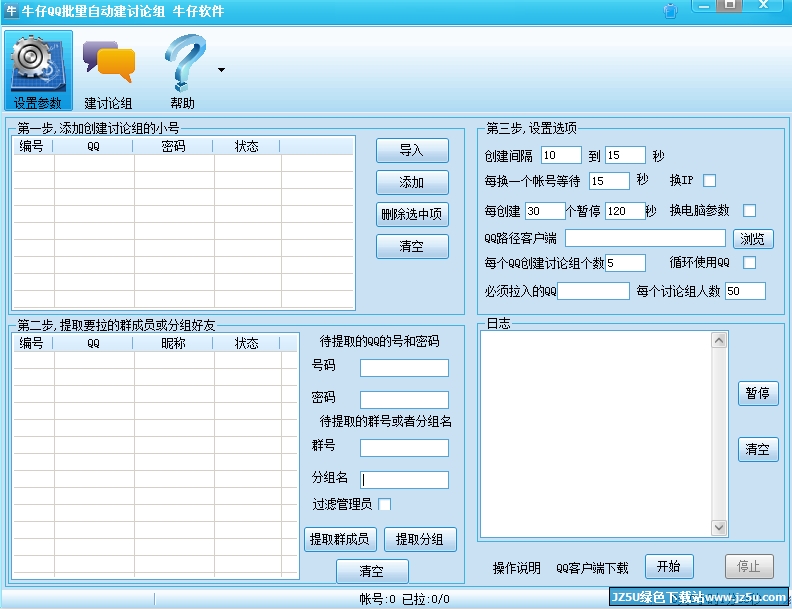Click the 每换一个帐号等待 seconds field

coord(609,181)
